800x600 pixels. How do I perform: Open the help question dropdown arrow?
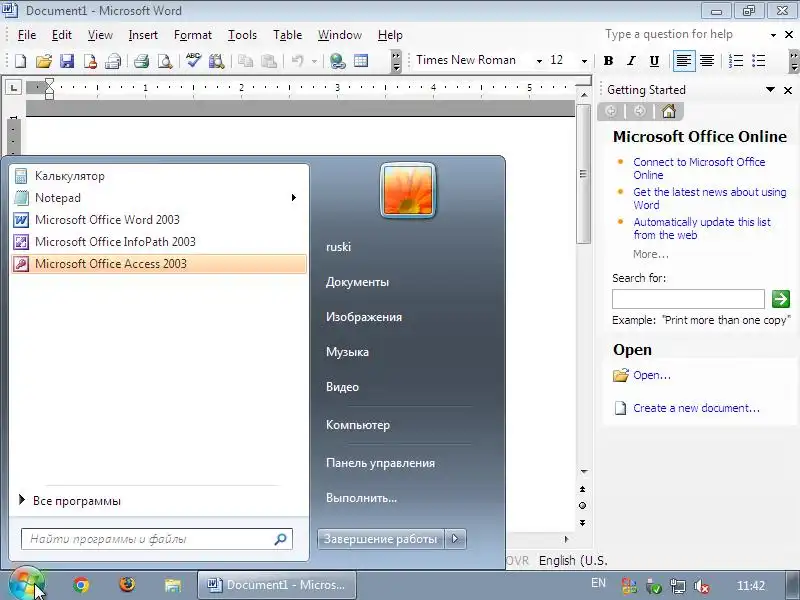tap(773, 35)
